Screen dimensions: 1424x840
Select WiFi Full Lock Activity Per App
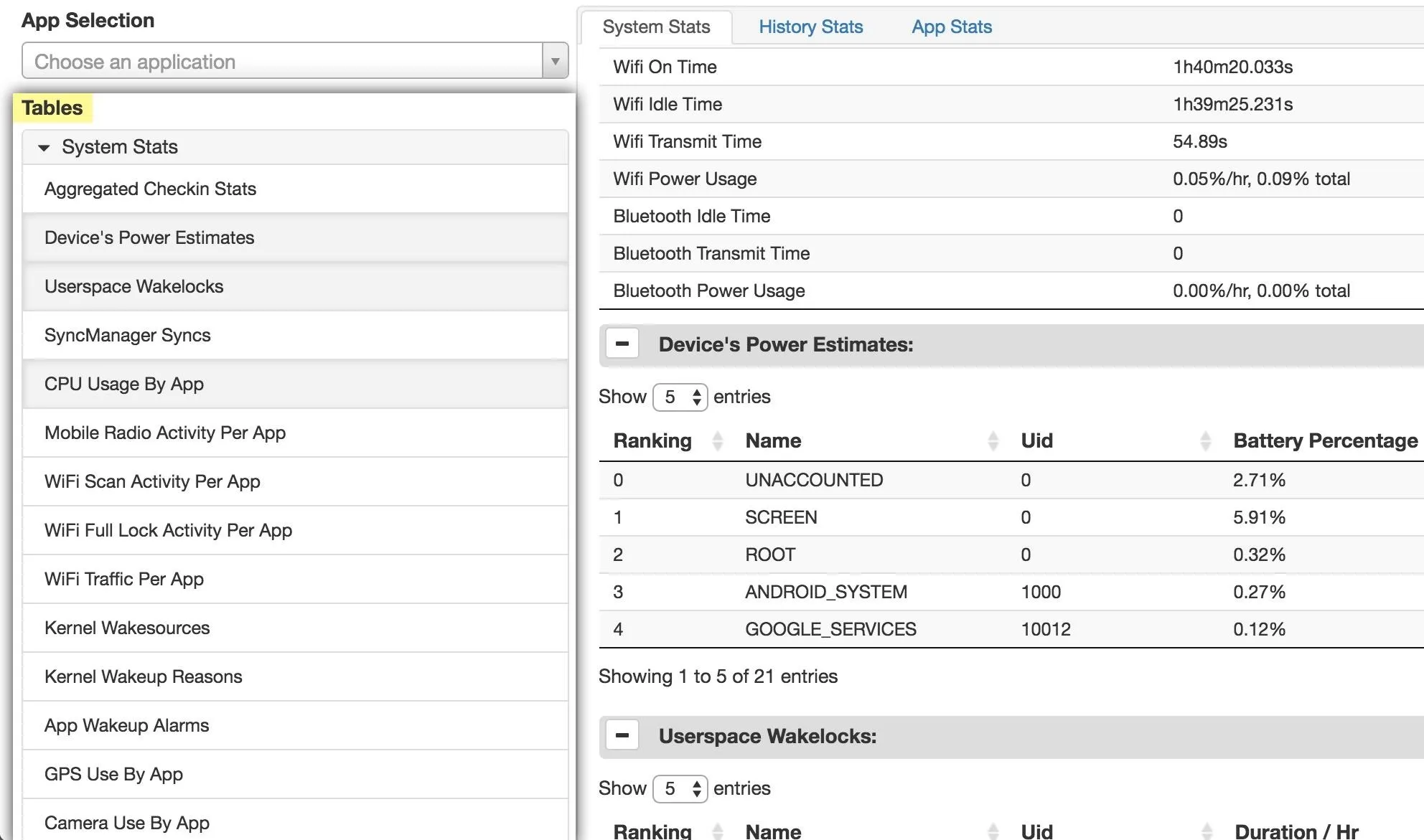click(x=295, y=530)
